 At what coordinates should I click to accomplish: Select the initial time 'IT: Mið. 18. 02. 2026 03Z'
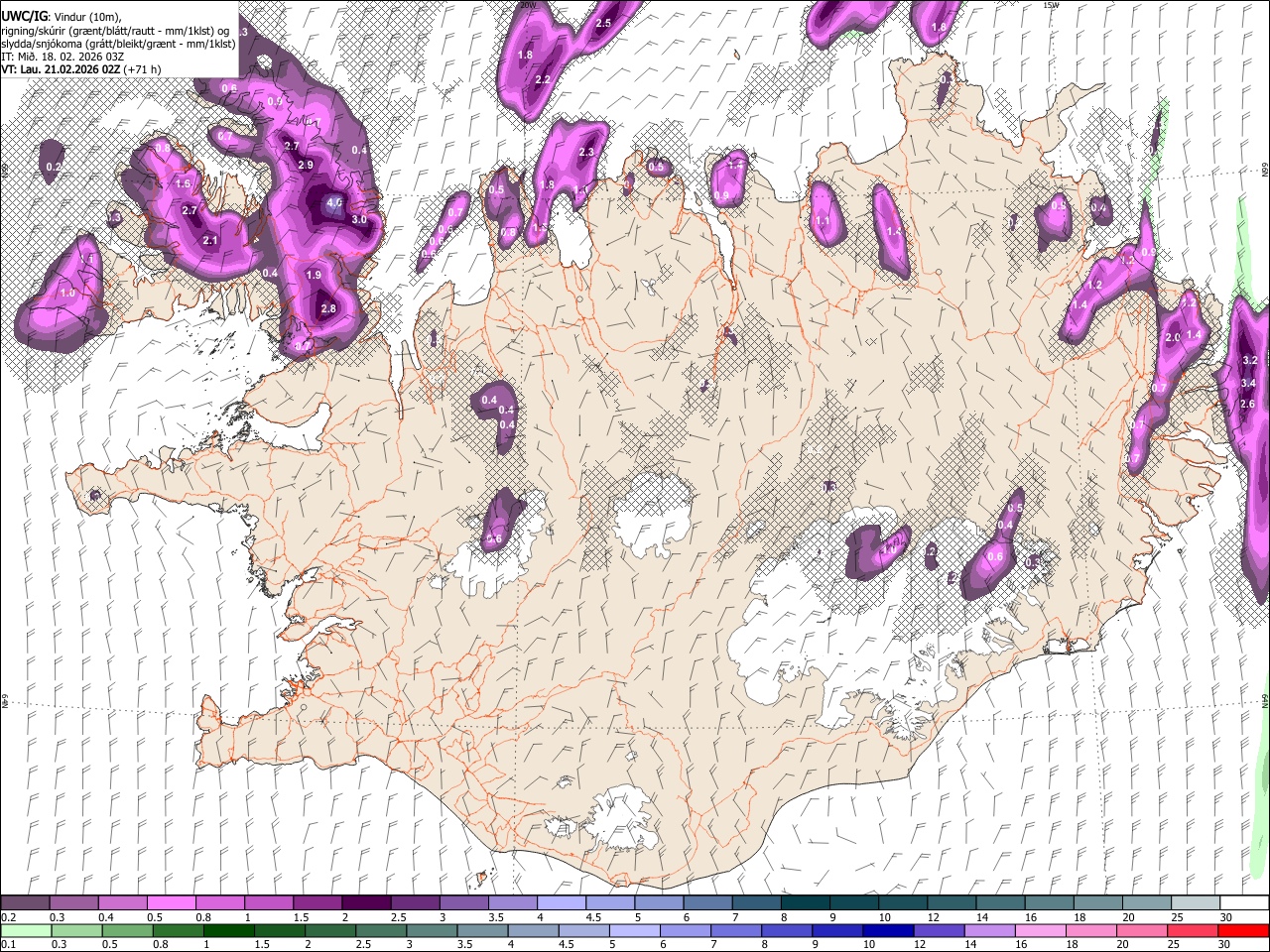tap(63, 57)
